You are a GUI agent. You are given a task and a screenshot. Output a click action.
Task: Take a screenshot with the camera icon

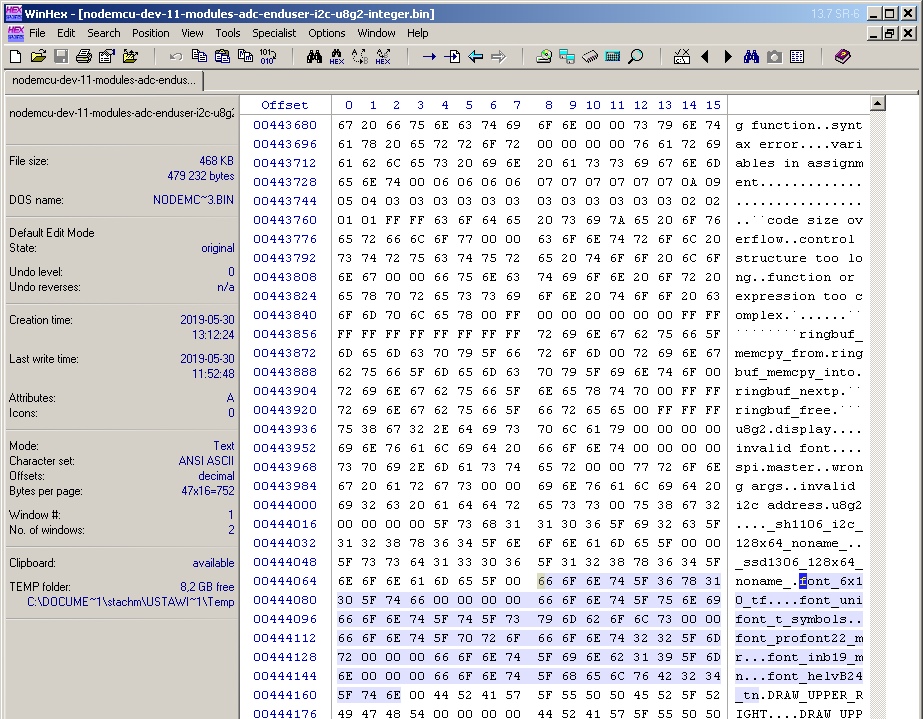click(775, 57)
